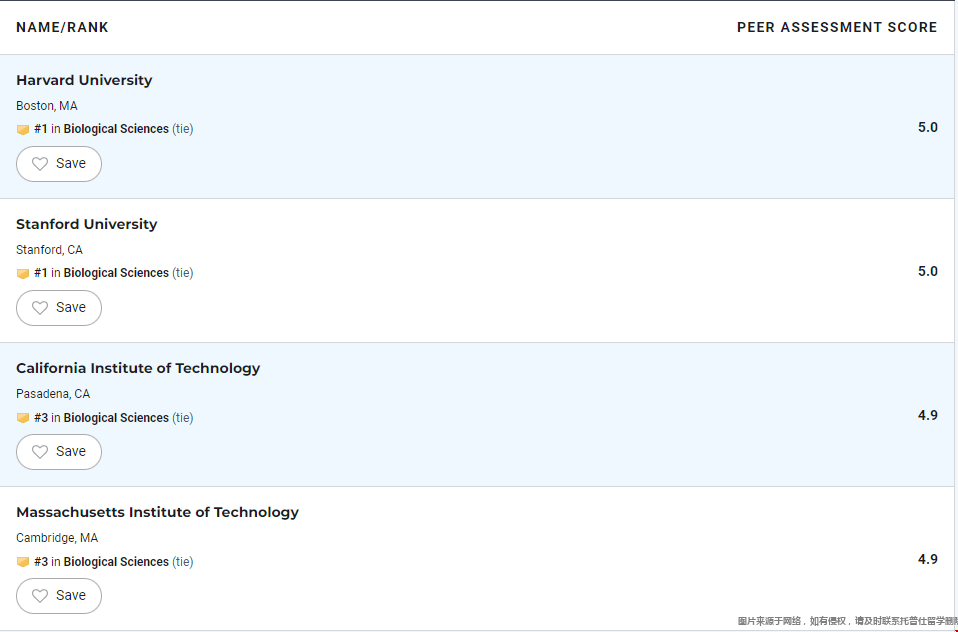Save California Institute of Technology
Screen dimensions: 958x632
(59, 452)
